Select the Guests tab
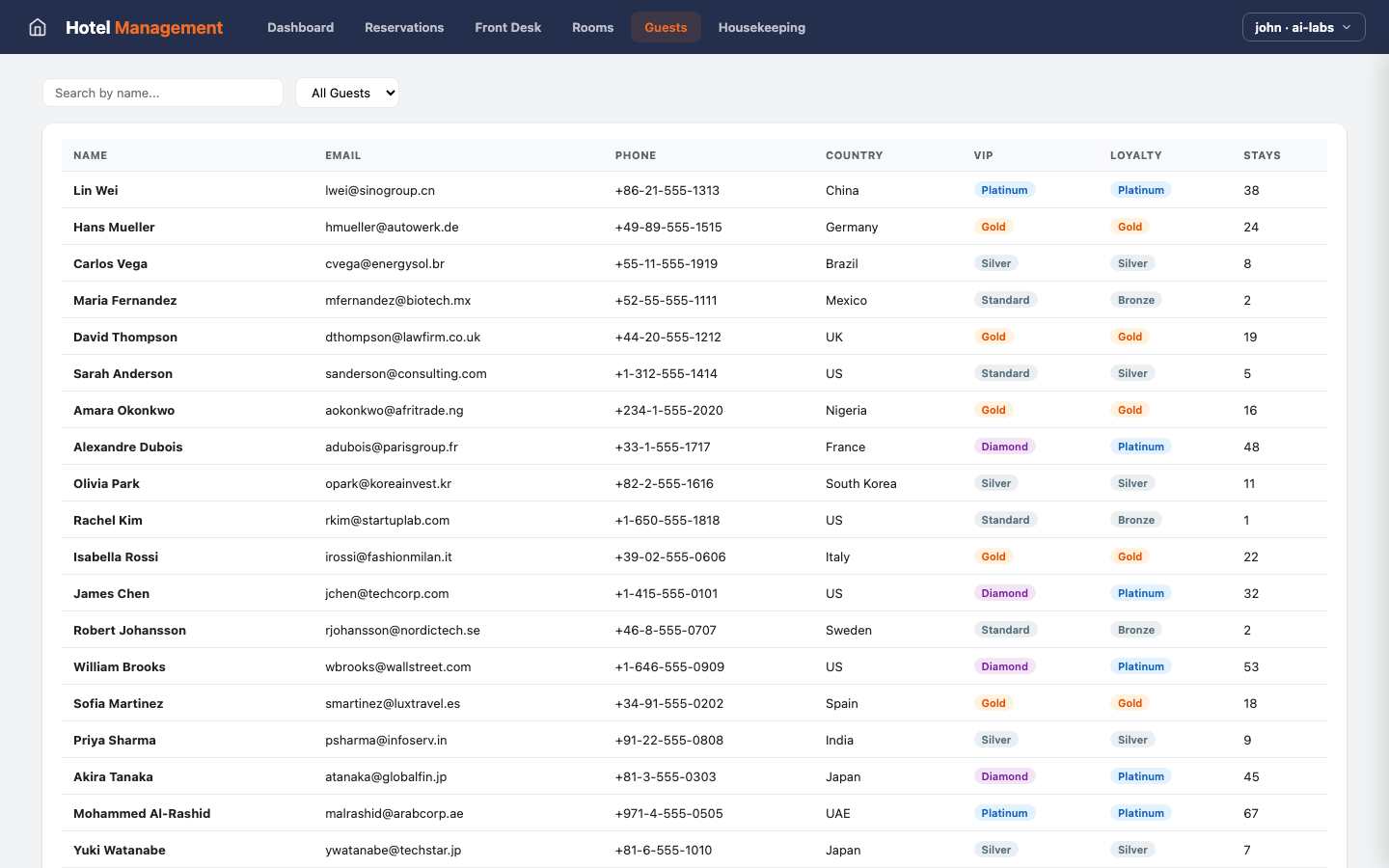 (666, 27)
